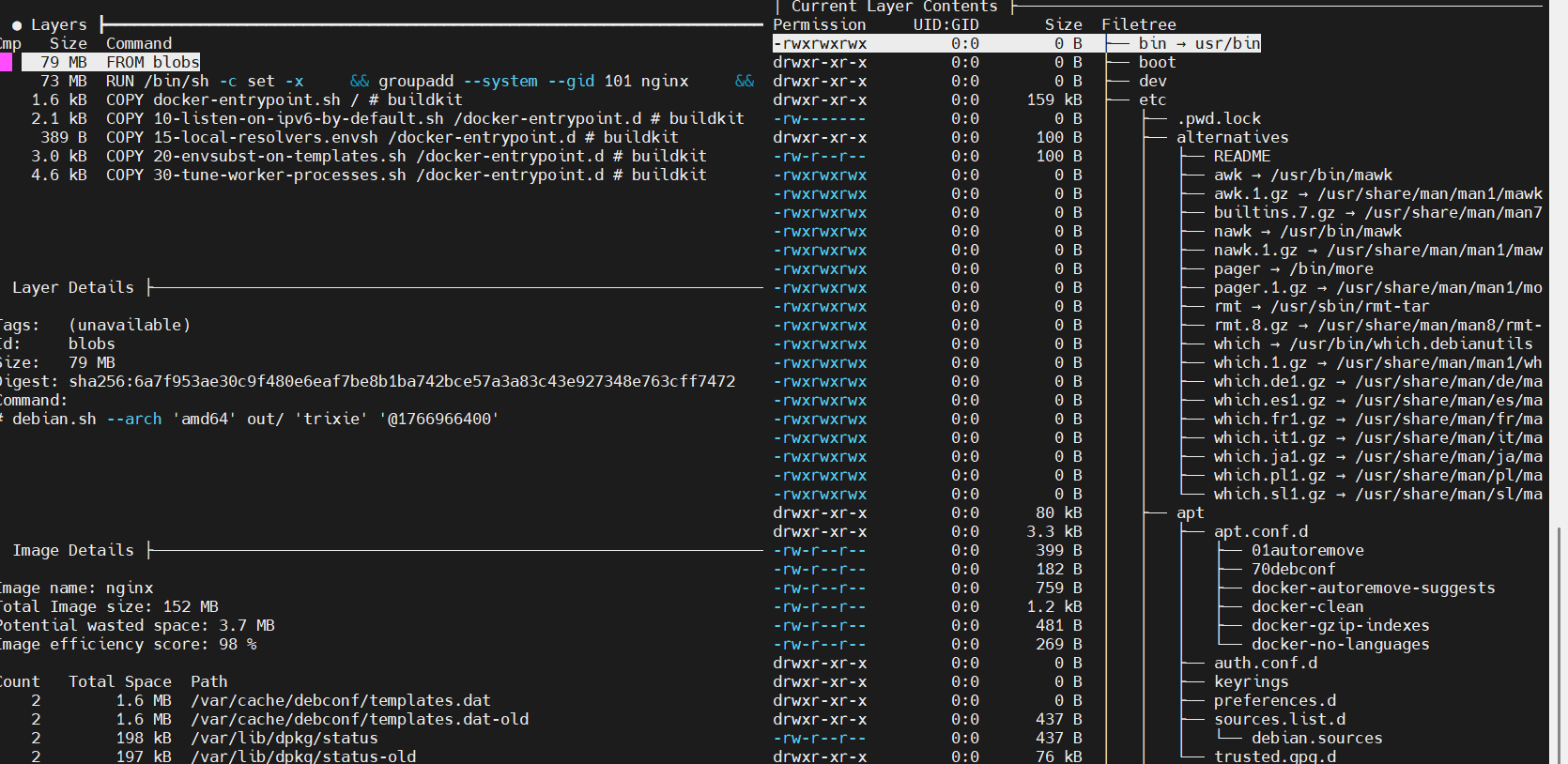Collapse the apt.conf.d directory node
Image resolution: width=1568 pixels, height=764 pixels.
click(1261, 531)
